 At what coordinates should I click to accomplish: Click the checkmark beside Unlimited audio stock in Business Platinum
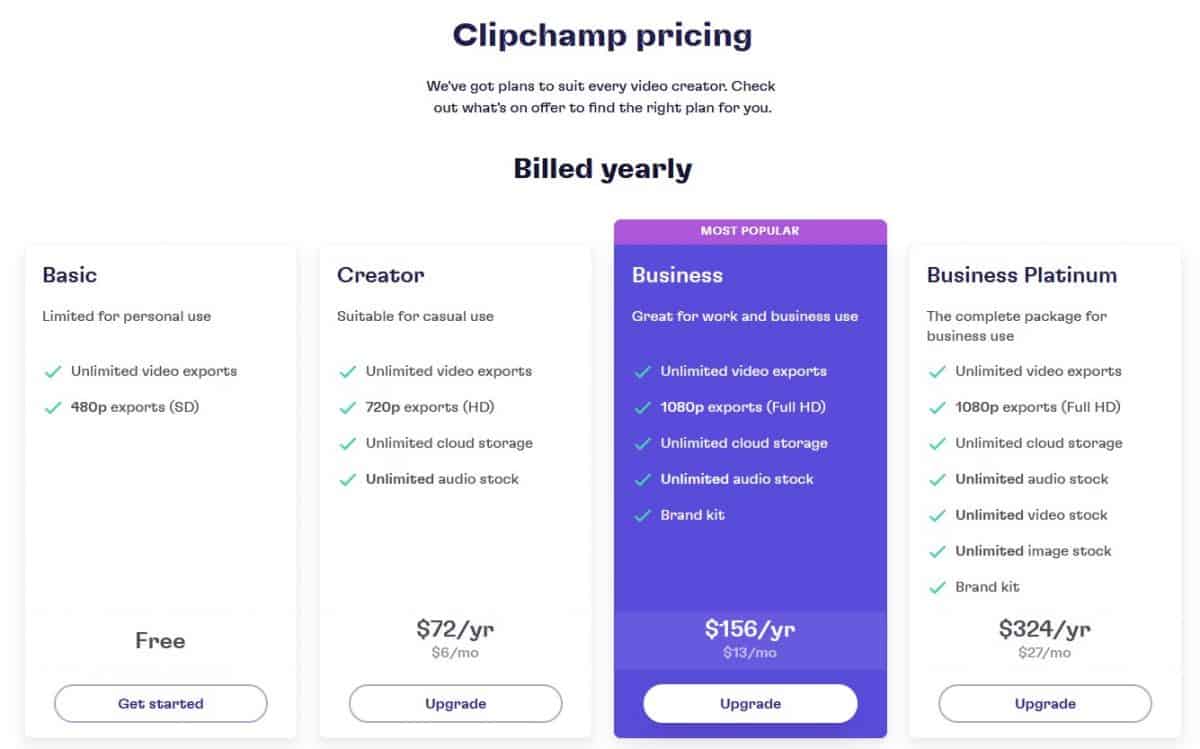point(936,479)
